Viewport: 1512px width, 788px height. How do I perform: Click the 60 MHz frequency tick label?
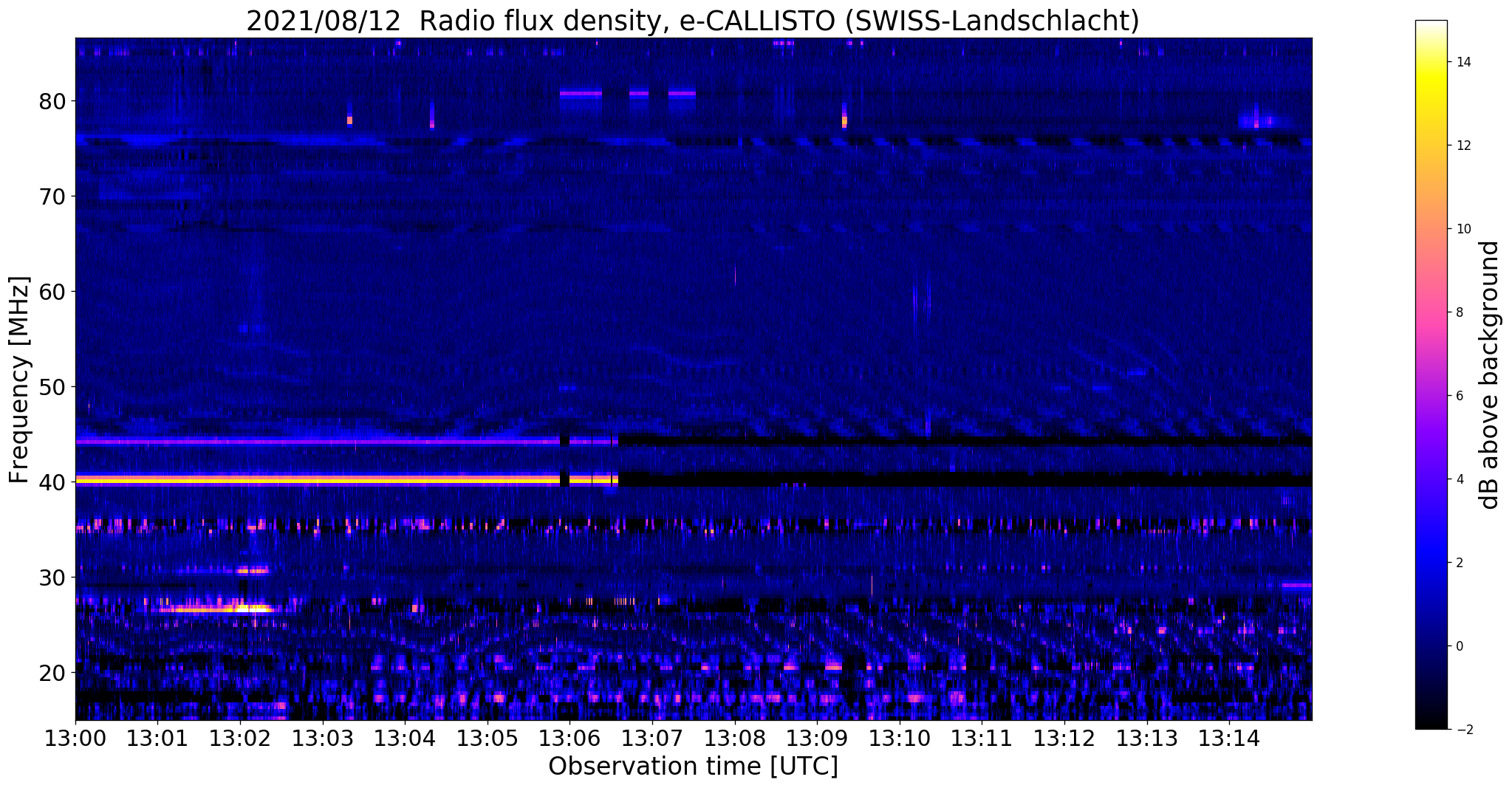coord(52,292)
